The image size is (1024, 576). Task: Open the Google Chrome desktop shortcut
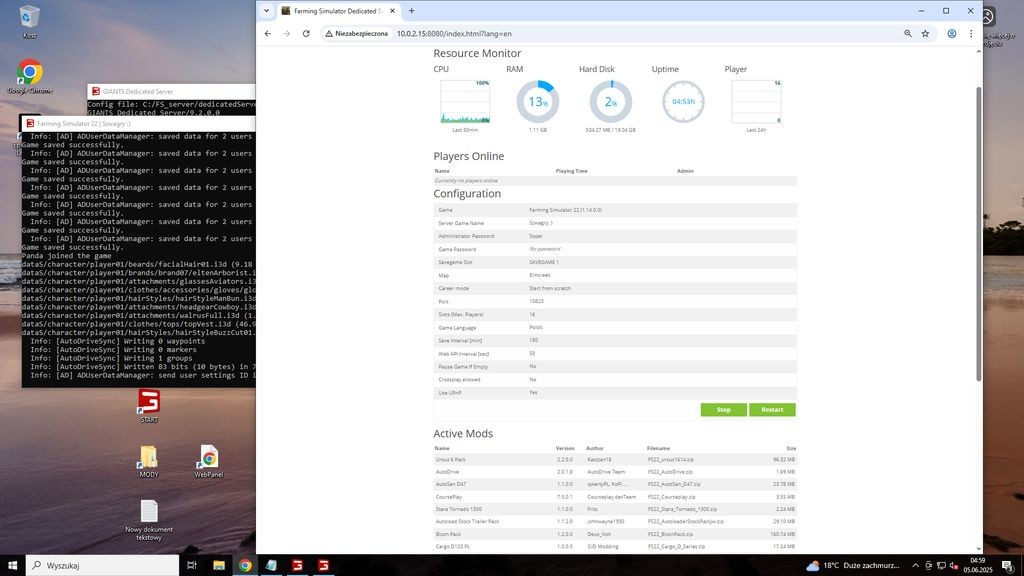[29, 76]
